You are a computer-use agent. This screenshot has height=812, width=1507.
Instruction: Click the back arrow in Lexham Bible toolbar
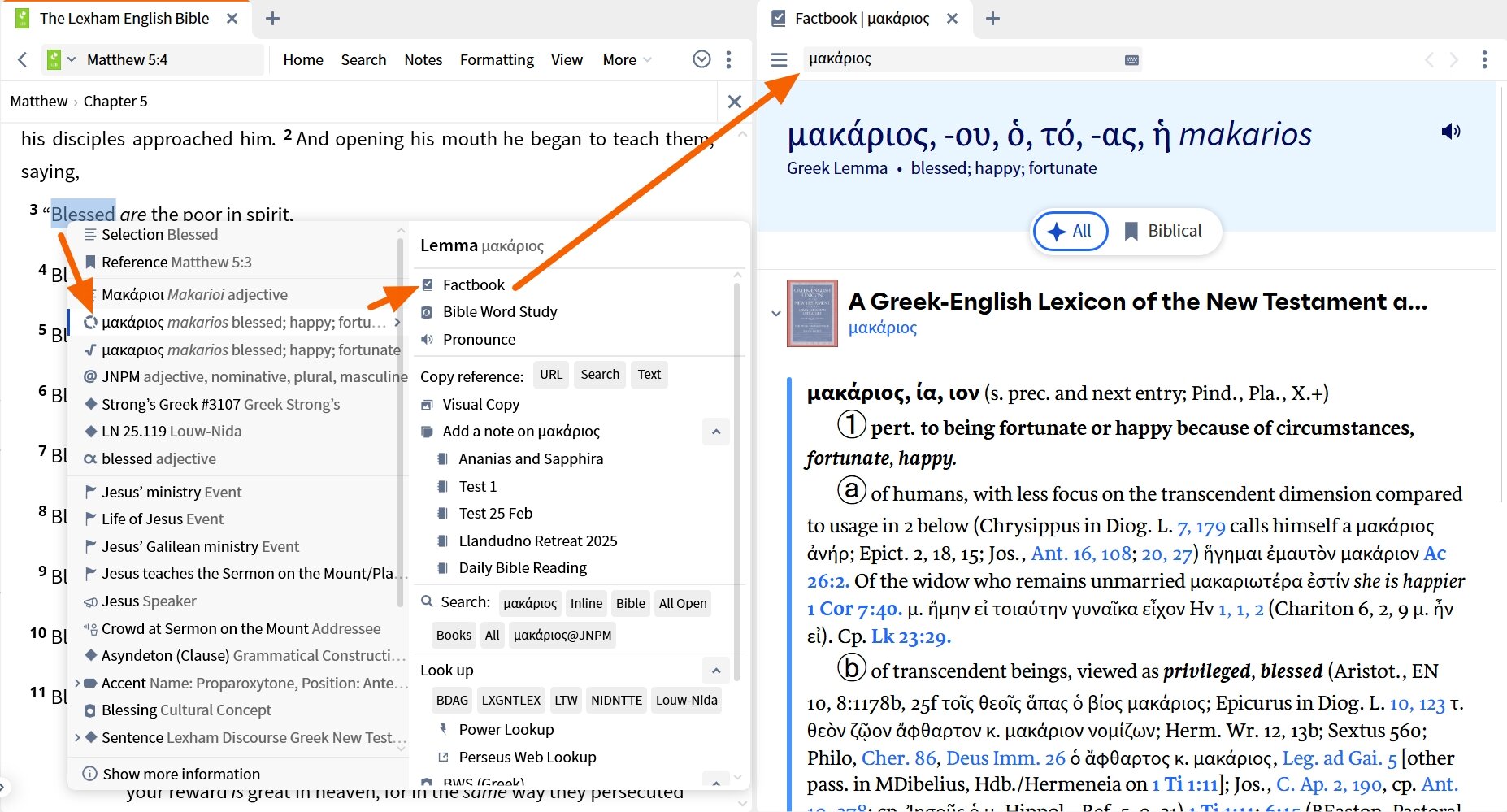22,59
